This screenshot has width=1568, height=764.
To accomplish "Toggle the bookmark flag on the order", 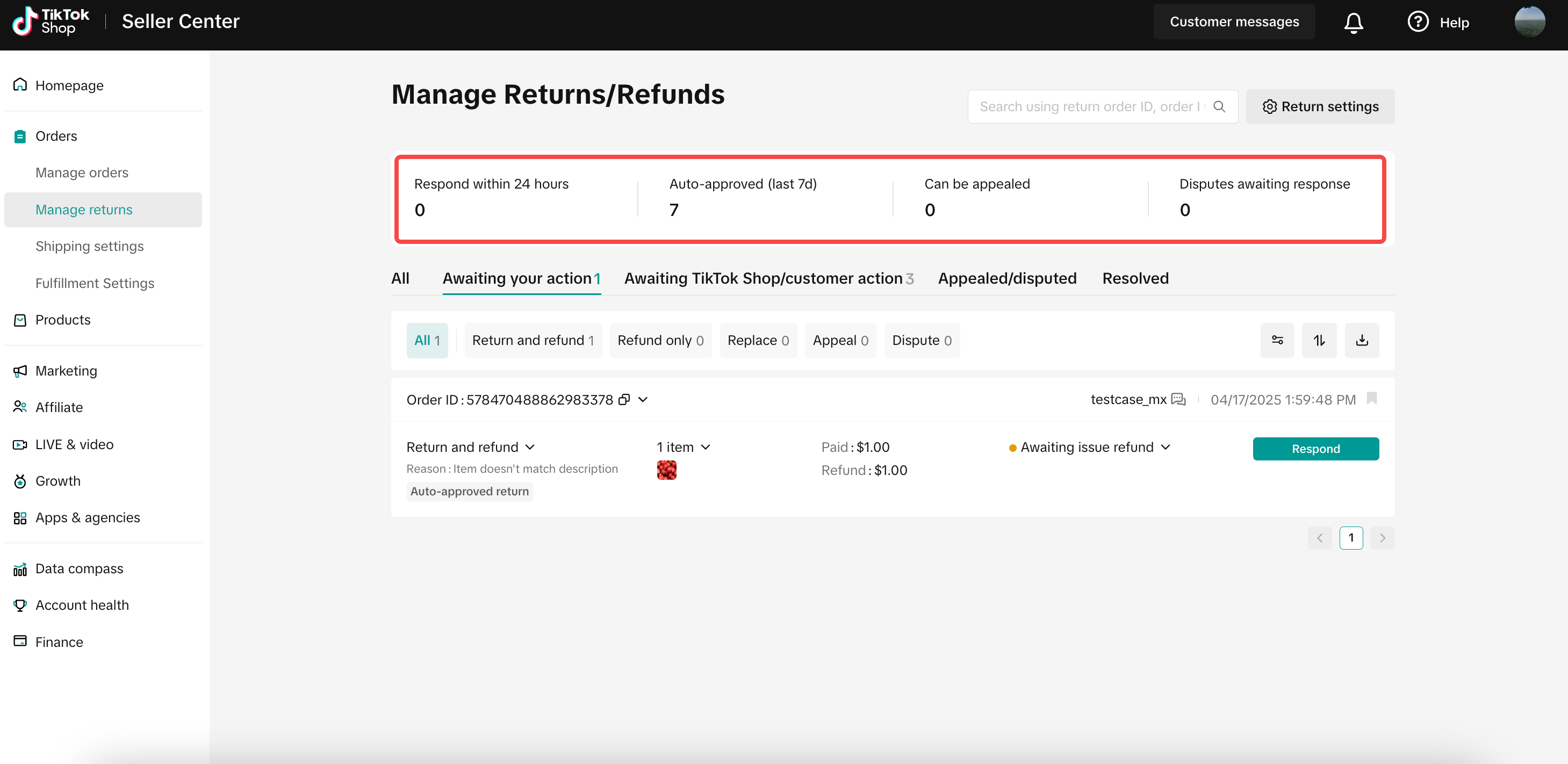I will (x=1371, y=399).
